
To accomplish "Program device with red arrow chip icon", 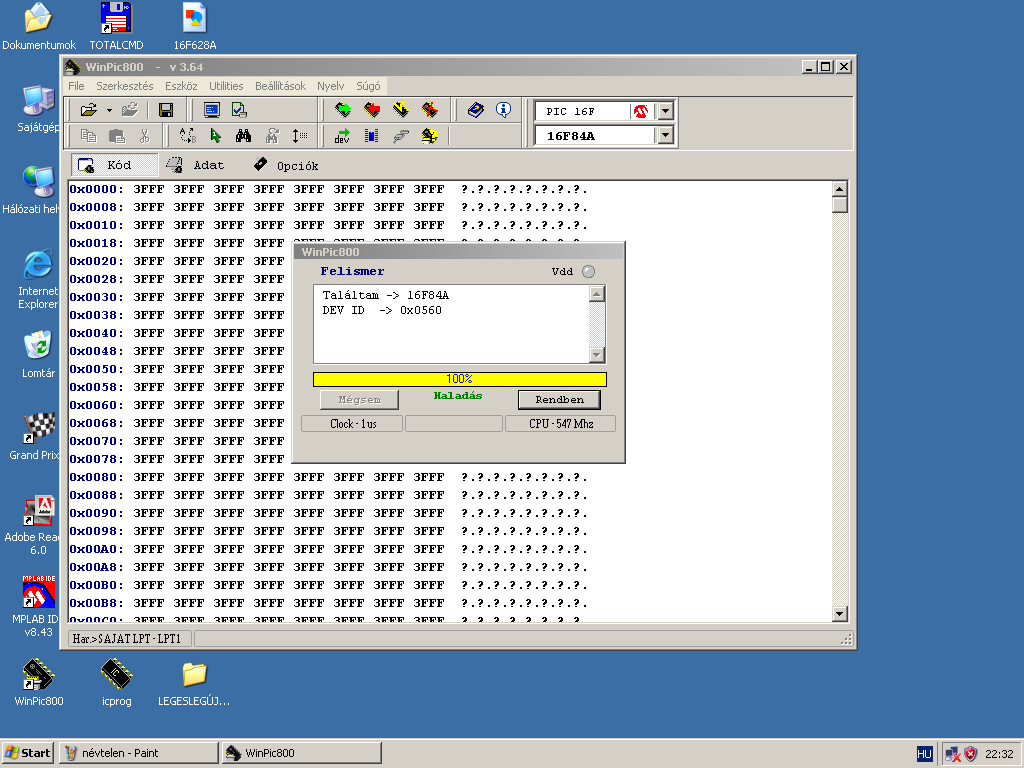I will [x=372, y=110].
